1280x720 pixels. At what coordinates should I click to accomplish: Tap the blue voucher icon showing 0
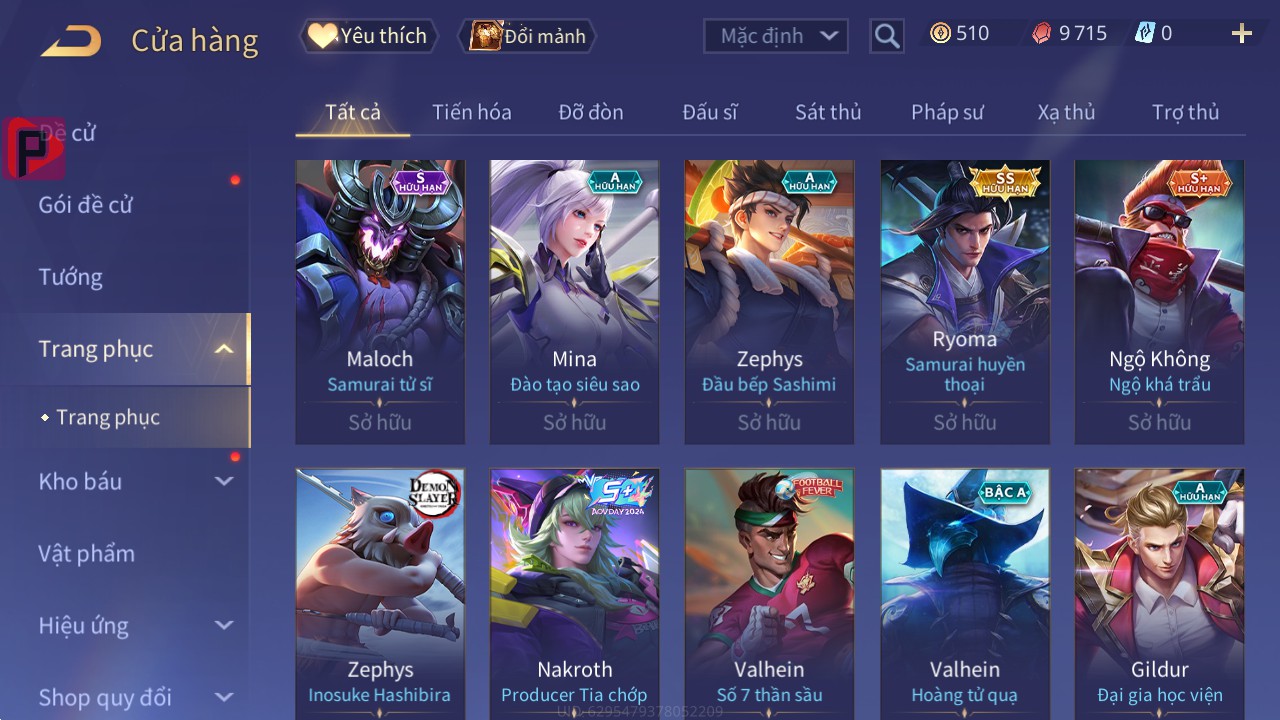[1145, 33]
